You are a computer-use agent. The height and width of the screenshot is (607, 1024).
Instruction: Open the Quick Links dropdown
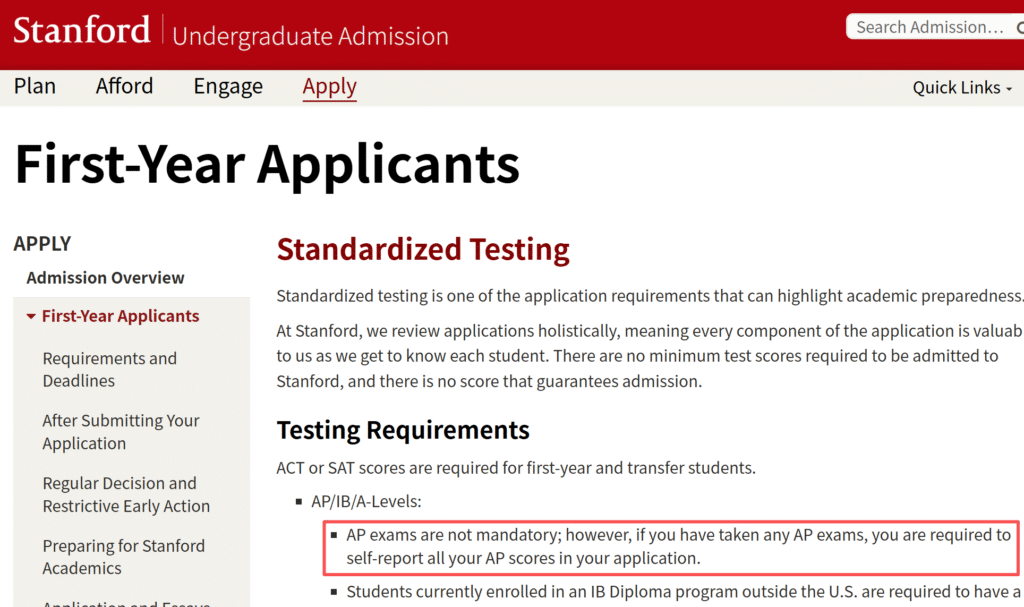(x=962, y=88)
